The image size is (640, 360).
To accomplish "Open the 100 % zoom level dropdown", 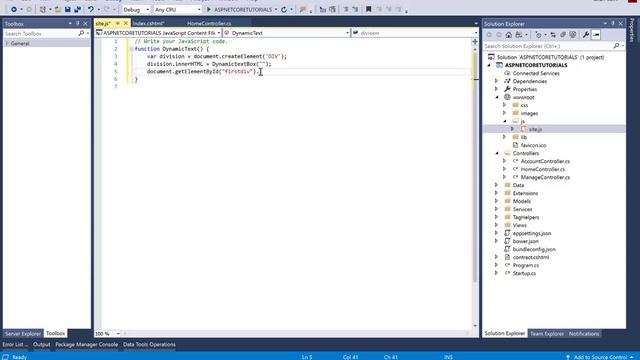I will click(107, 333).
